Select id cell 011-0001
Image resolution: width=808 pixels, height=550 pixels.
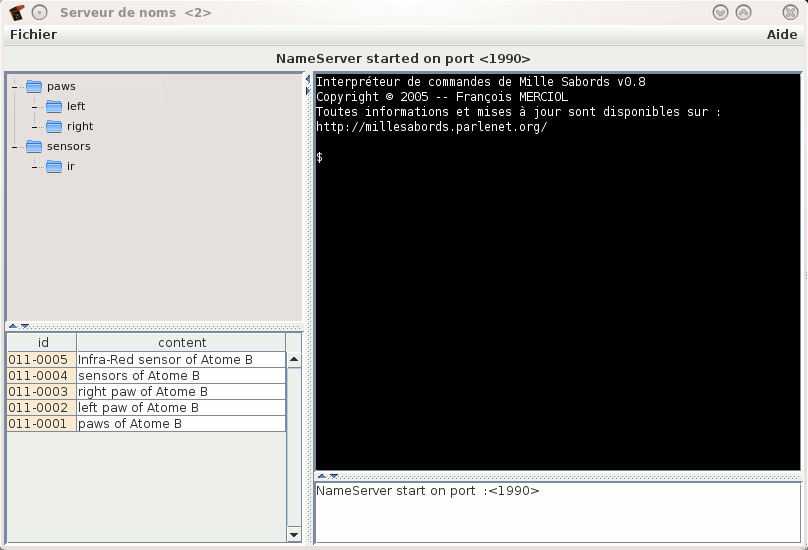42,424
